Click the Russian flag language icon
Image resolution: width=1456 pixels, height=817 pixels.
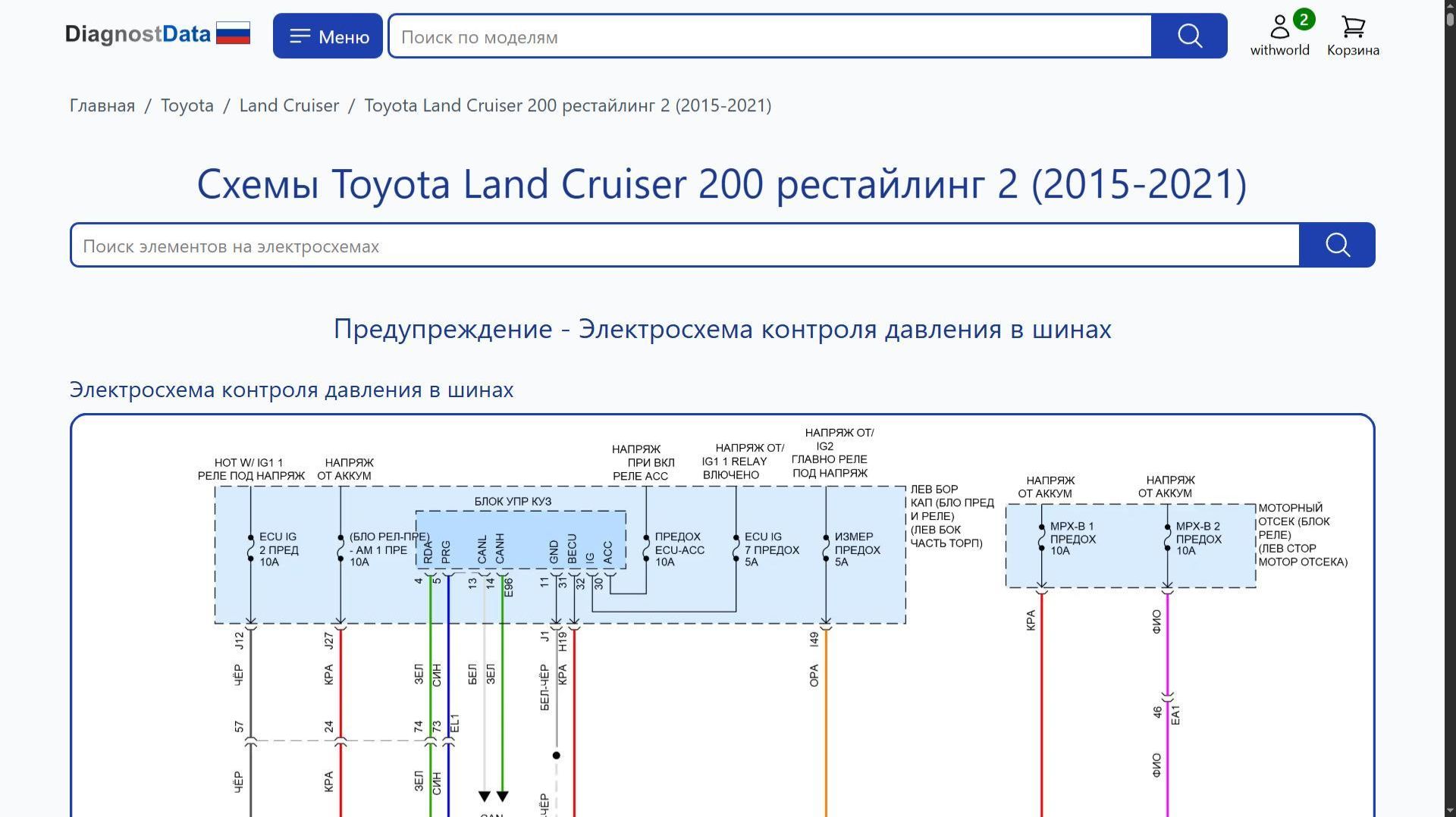tap(233, 34)
